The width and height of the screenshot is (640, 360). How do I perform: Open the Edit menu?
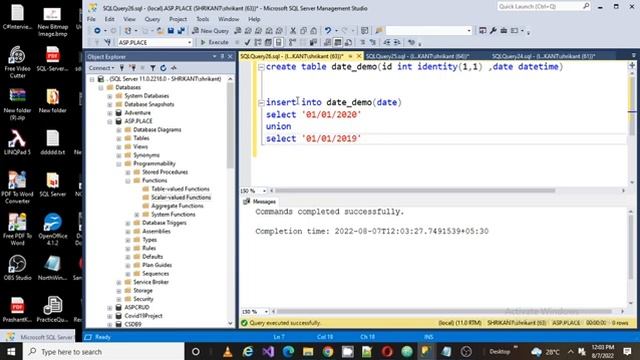(x=109, y=19)
